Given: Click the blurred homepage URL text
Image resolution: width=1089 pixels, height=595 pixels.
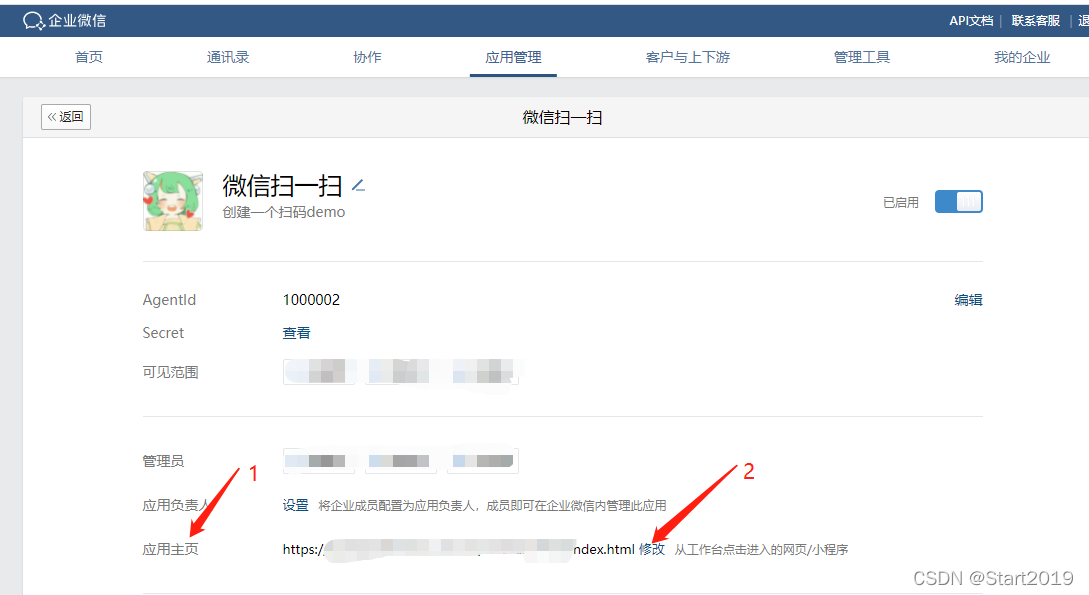Looking at the screenshot, I should pyautogui.click(x=458, y=549).
